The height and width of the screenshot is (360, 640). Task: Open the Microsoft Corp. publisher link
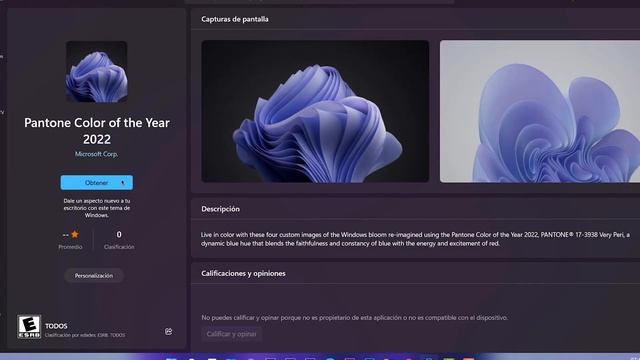(97, 154)
